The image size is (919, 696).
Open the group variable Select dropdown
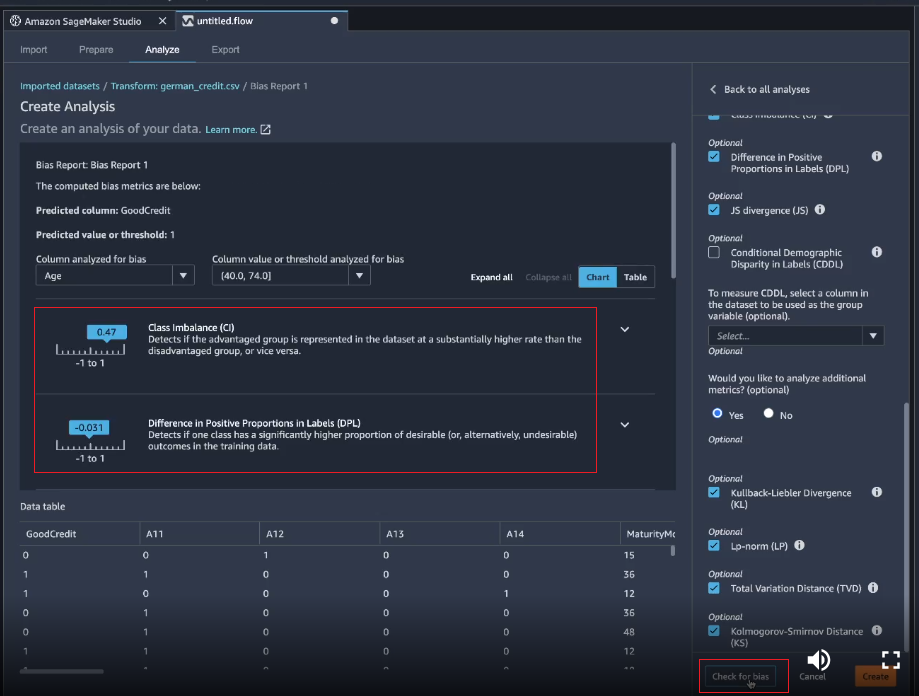coord(795,336)
